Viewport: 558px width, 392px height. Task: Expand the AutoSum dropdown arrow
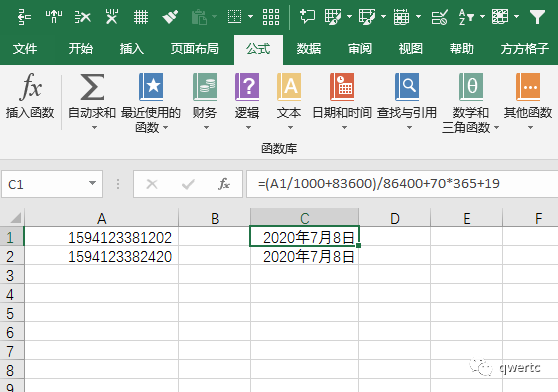(94, 127)
